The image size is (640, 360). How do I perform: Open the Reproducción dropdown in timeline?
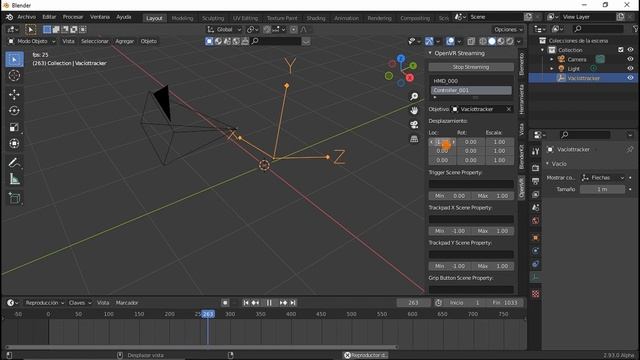(x=44, y=303)
